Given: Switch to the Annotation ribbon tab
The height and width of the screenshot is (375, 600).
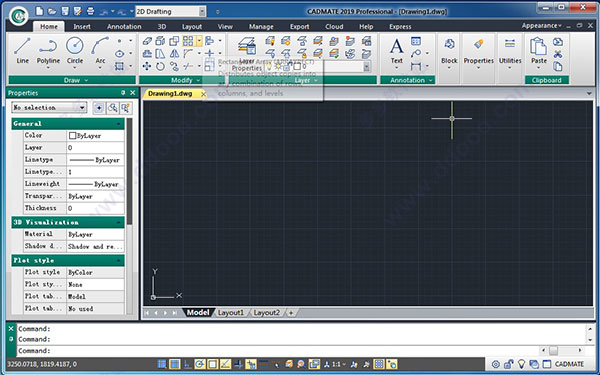Looking at the screenshot, I should point(124,26).
